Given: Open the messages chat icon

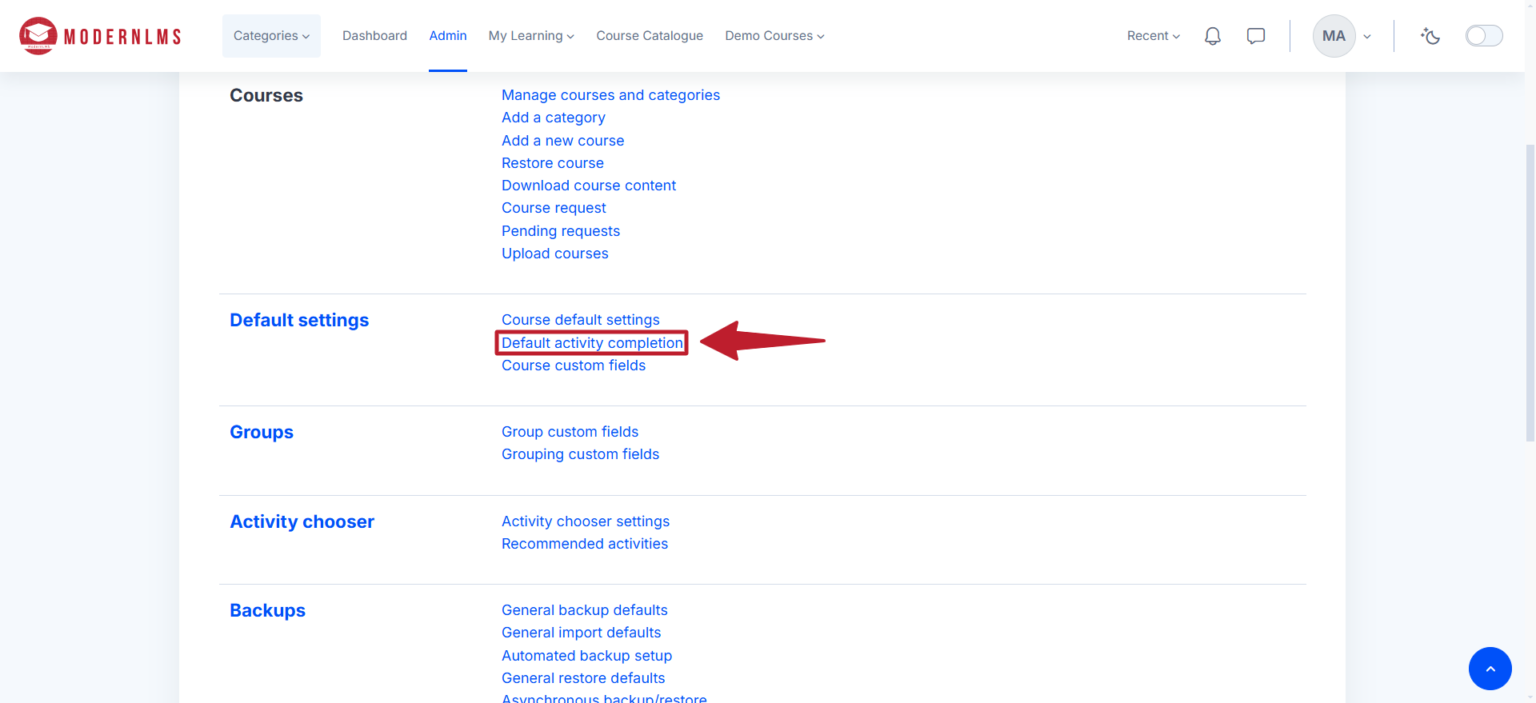Looking at the screenshot, I should point(1256,36).
